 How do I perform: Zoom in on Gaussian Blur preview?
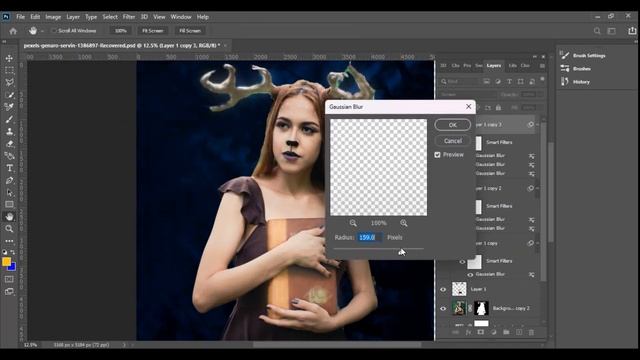(x=404, y=223)
